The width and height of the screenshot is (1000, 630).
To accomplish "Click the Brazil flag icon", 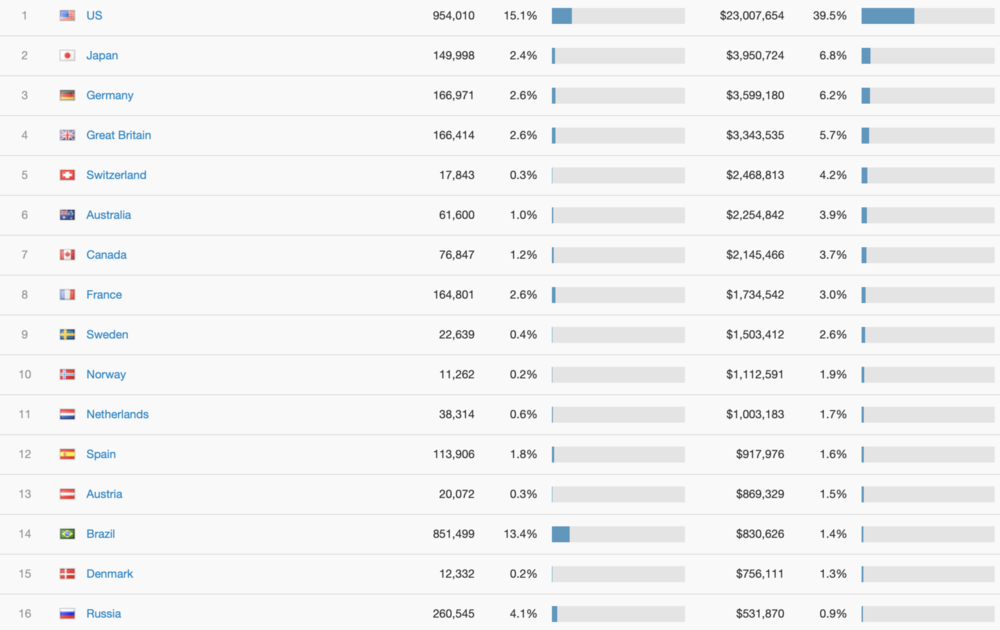I will [x=67, y=534].
